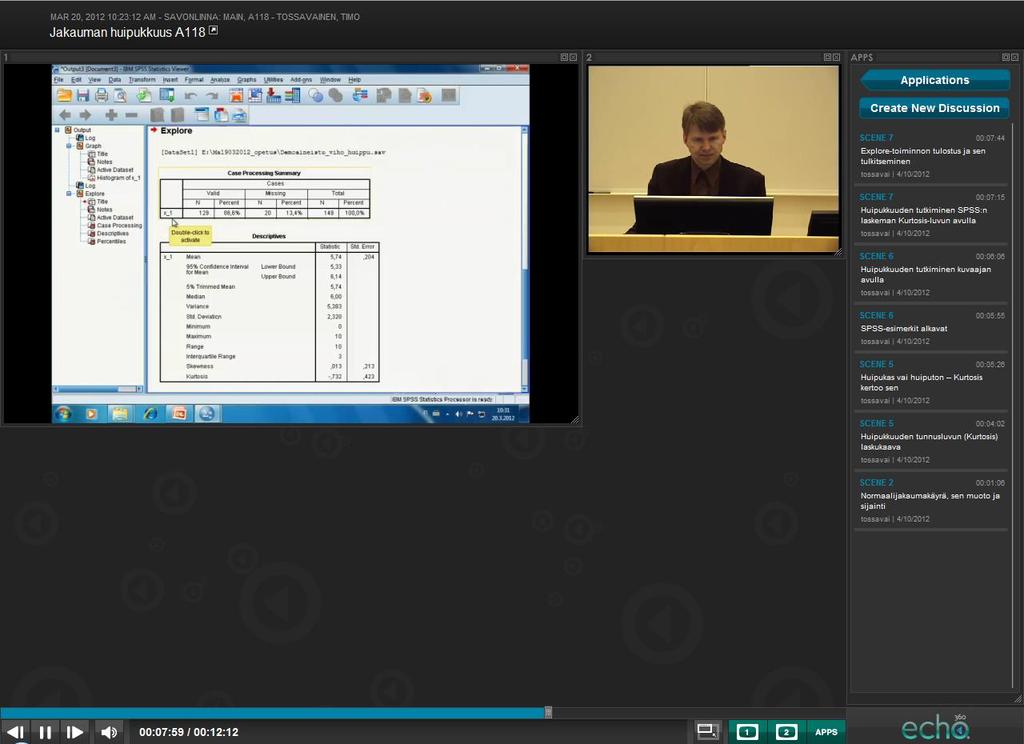Maximize the APPS panel header icon
Screen dimensions: 1024x744
tap(1006, 57)
